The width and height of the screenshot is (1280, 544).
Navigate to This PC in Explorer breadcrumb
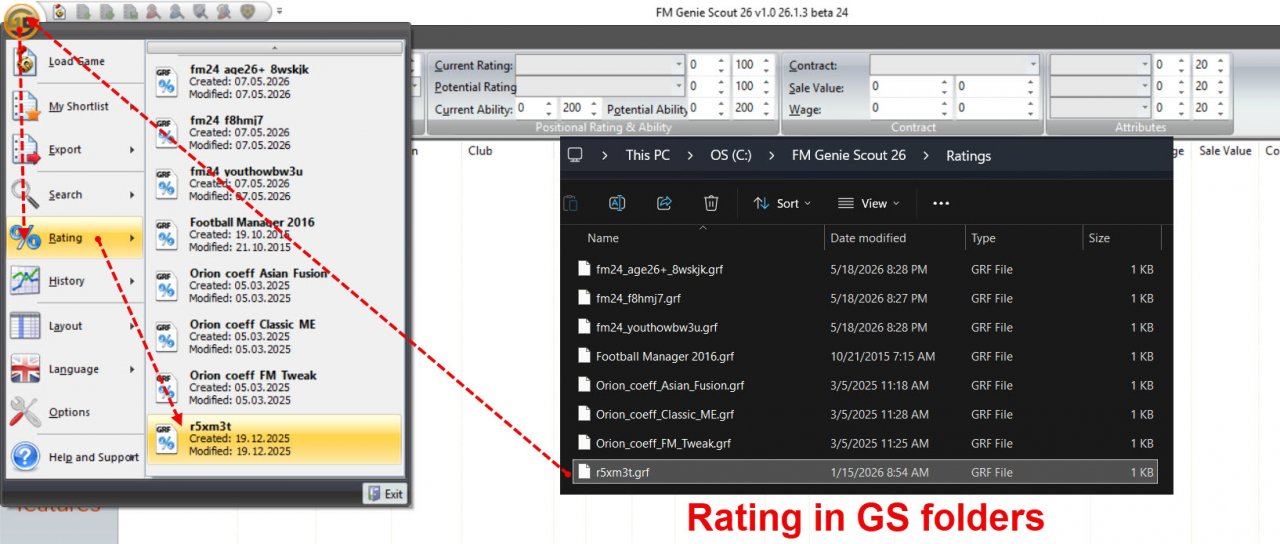[x=648, y=156]
